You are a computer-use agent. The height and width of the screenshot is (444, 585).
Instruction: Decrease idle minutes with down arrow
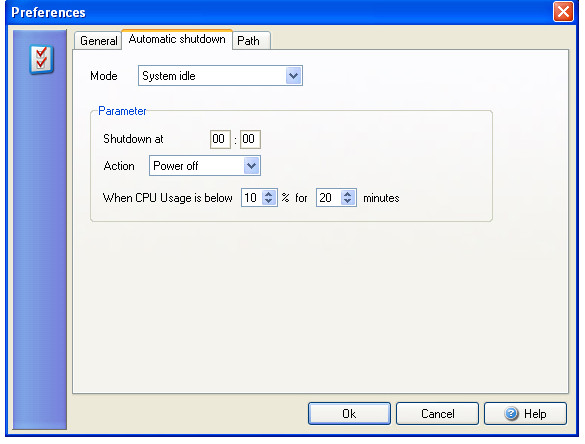[x=348, y=202]
